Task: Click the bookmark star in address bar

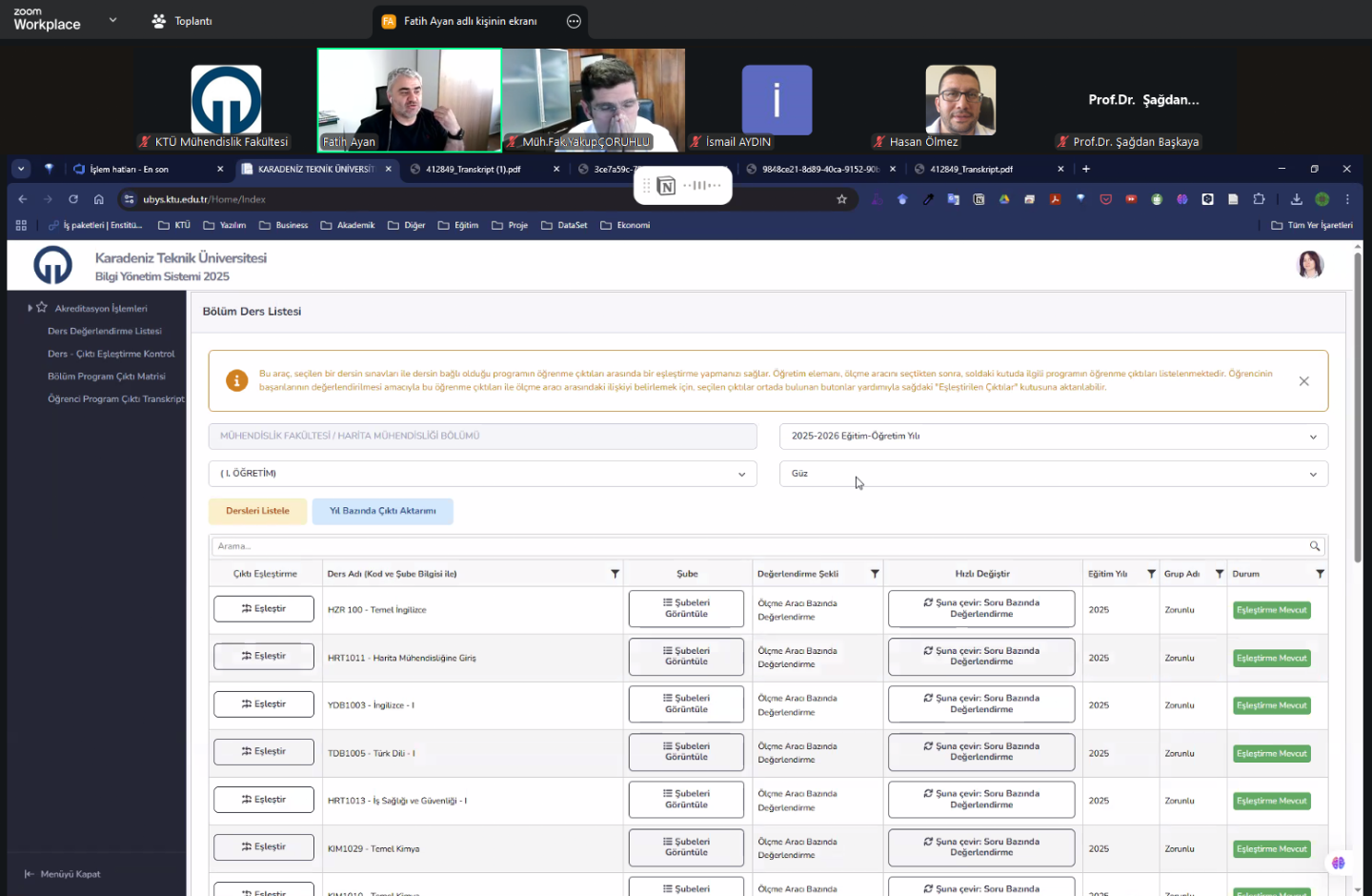Action: pos(841,199)
